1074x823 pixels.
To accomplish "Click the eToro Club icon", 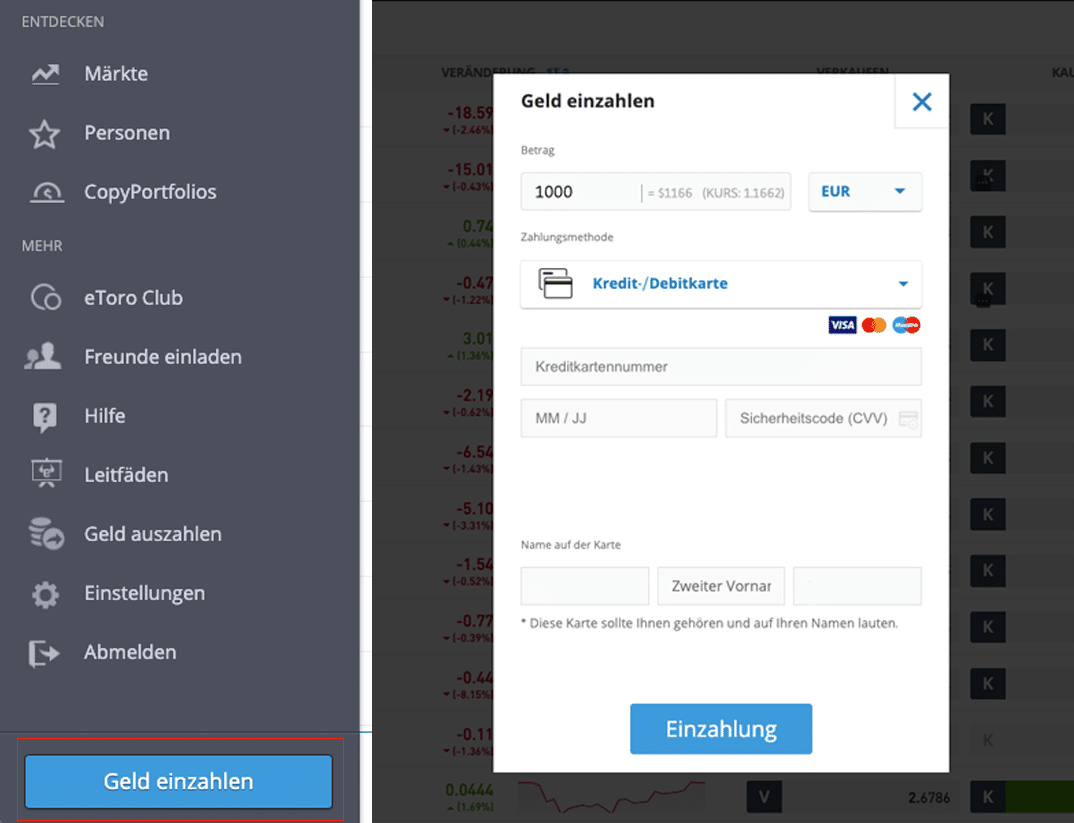I will [46, 298].
